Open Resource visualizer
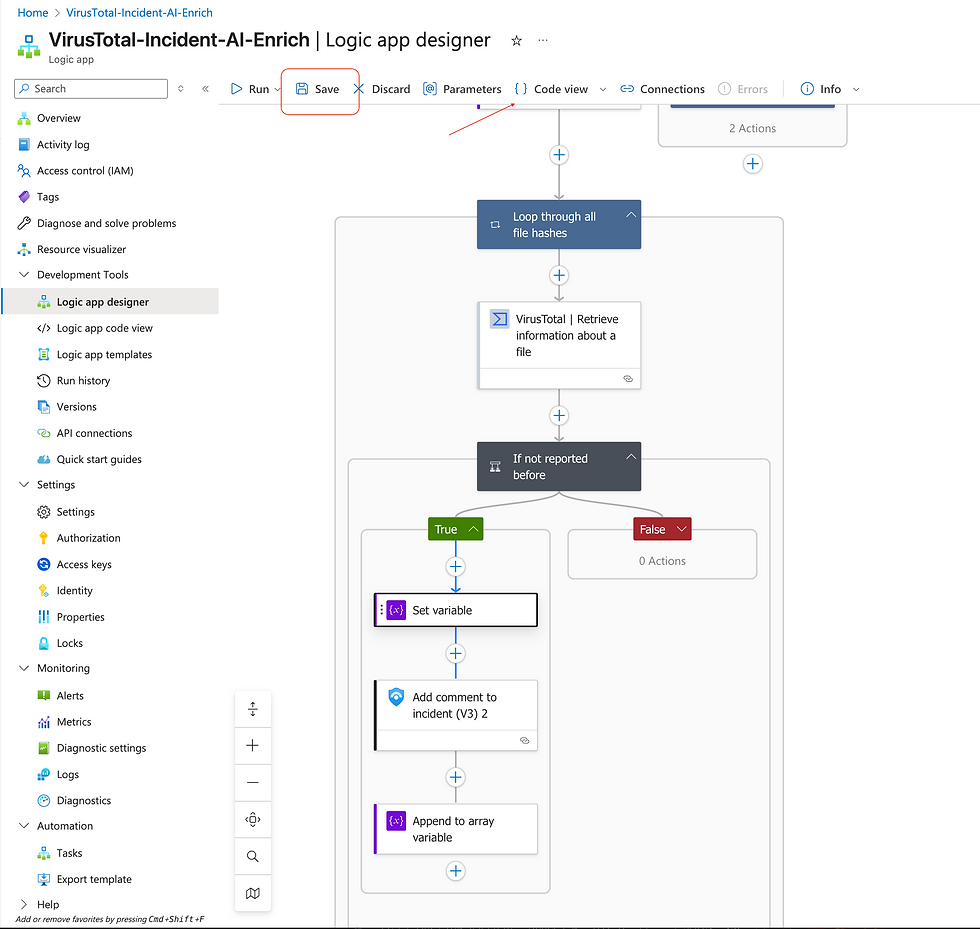Screen dimensions: 980x929 pyautogui.click(x=81, y=249)
